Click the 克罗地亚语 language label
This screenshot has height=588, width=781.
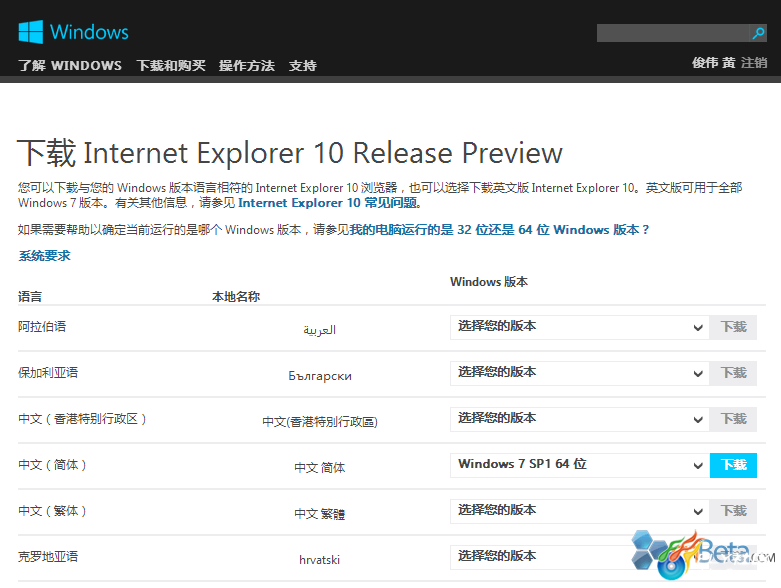point(48,557)
